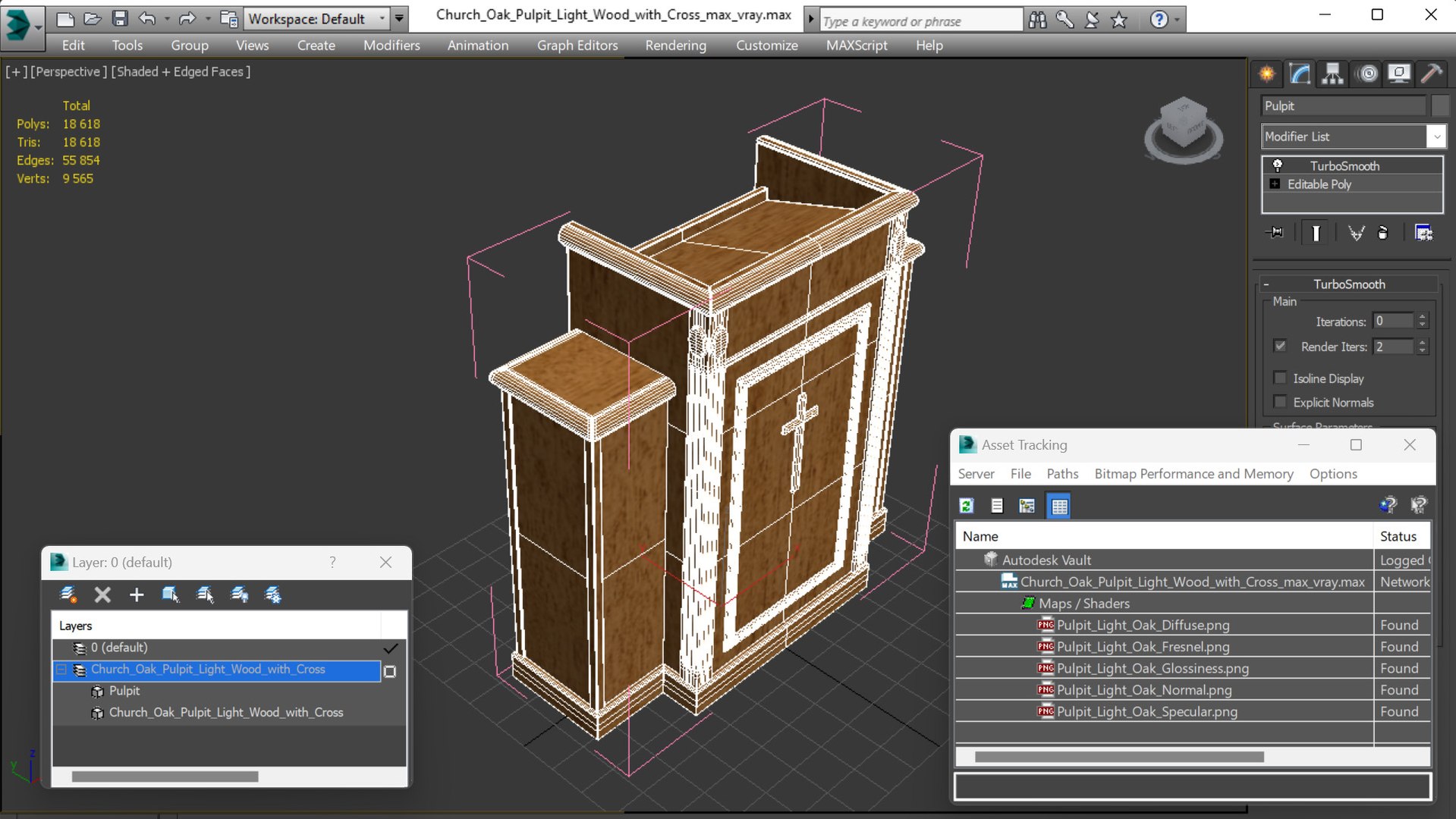Click Show End Result toggle icon

click(x=1316, y=233)
